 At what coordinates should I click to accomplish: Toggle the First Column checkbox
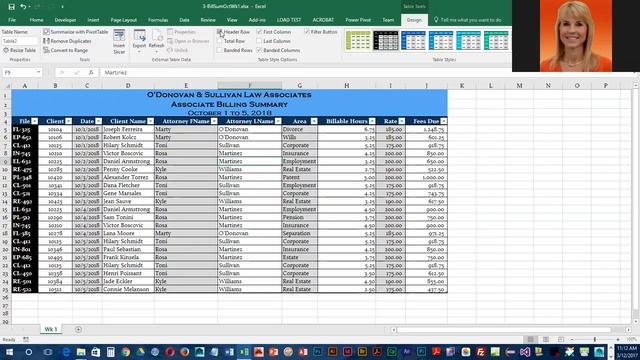point(259,31)
